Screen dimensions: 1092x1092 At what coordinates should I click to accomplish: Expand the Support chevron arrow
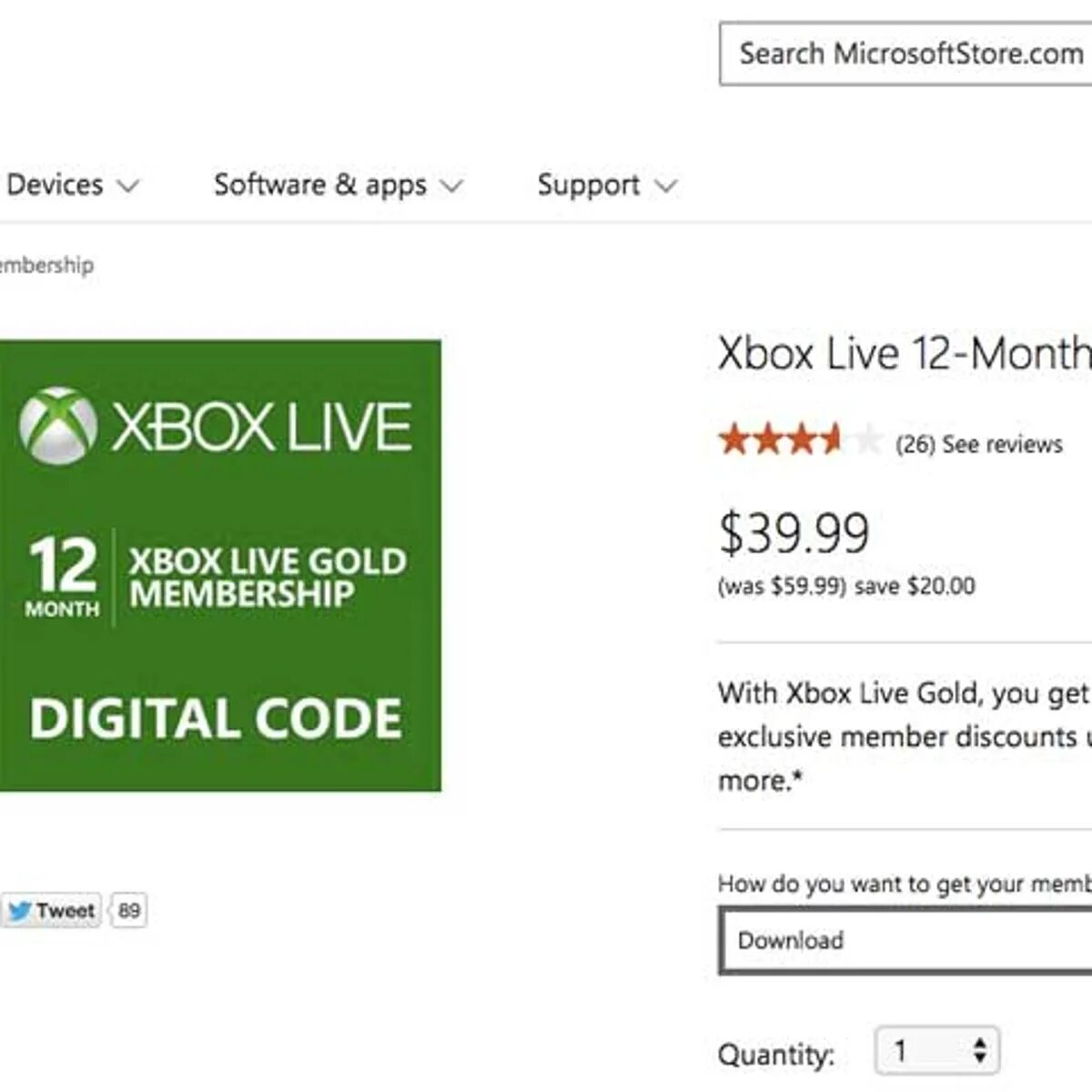click(x=666, y=187)
